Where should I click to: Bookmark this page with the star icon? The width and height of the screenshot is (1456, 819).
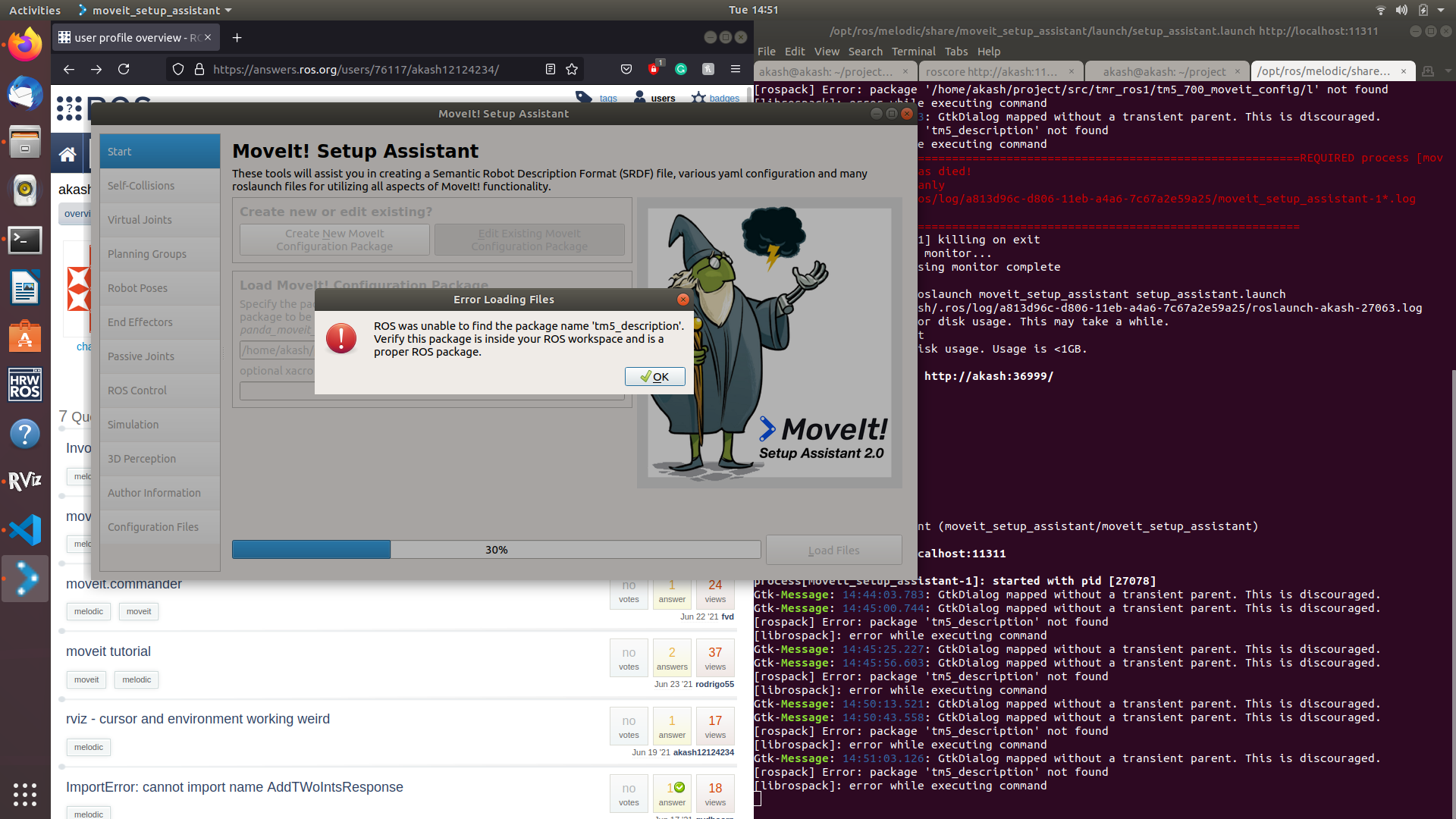572,69
